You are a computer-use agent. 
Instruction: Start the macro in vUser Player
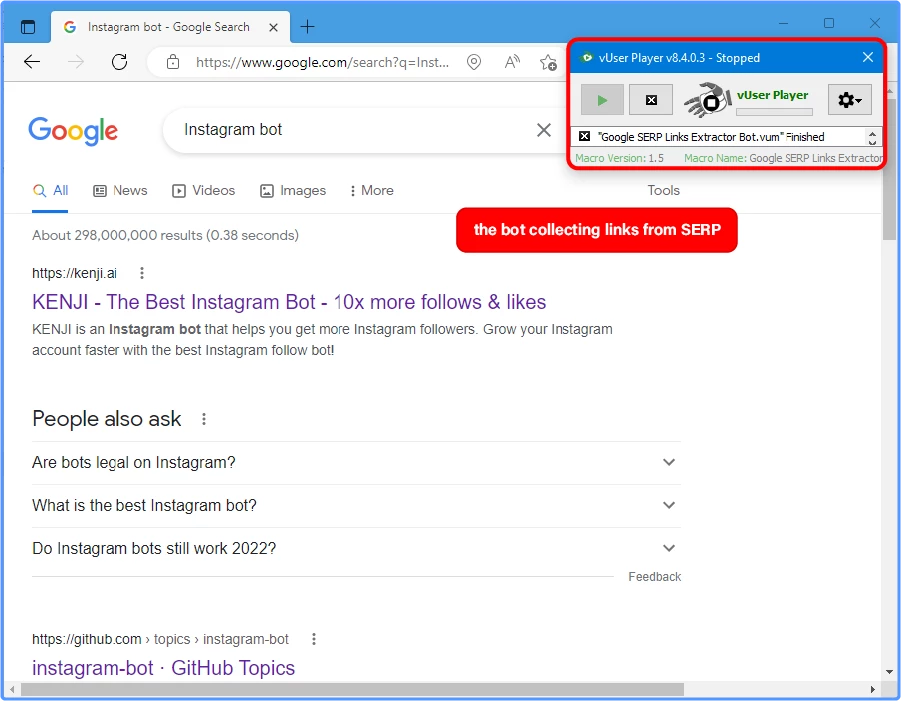tap(602, 100)
